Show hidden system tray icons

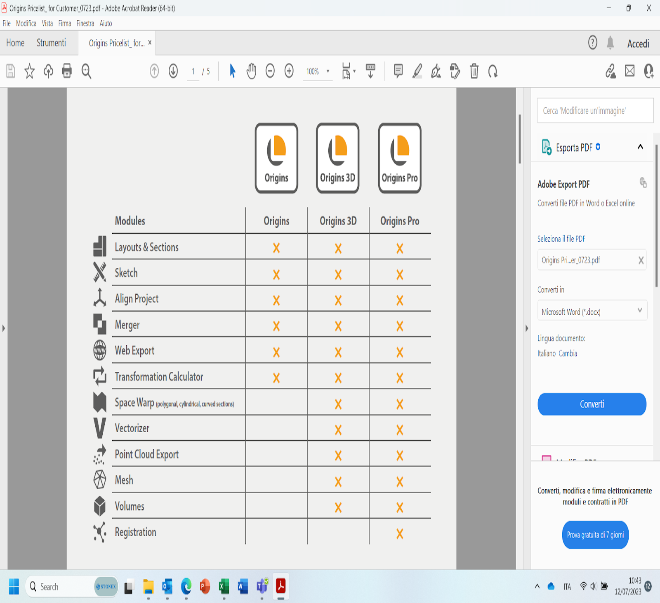[x=537, y=586]
